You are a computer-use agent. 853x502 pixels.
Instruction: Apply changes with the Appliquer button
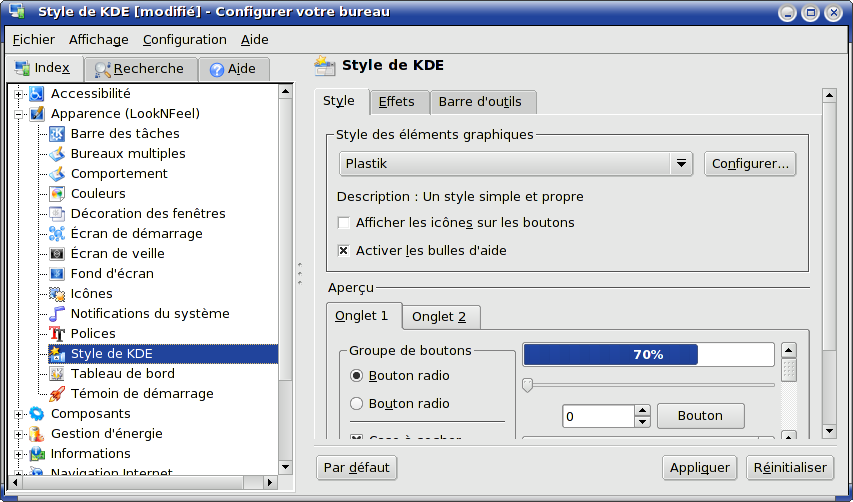pyautogui.click(x=700, y=468)
